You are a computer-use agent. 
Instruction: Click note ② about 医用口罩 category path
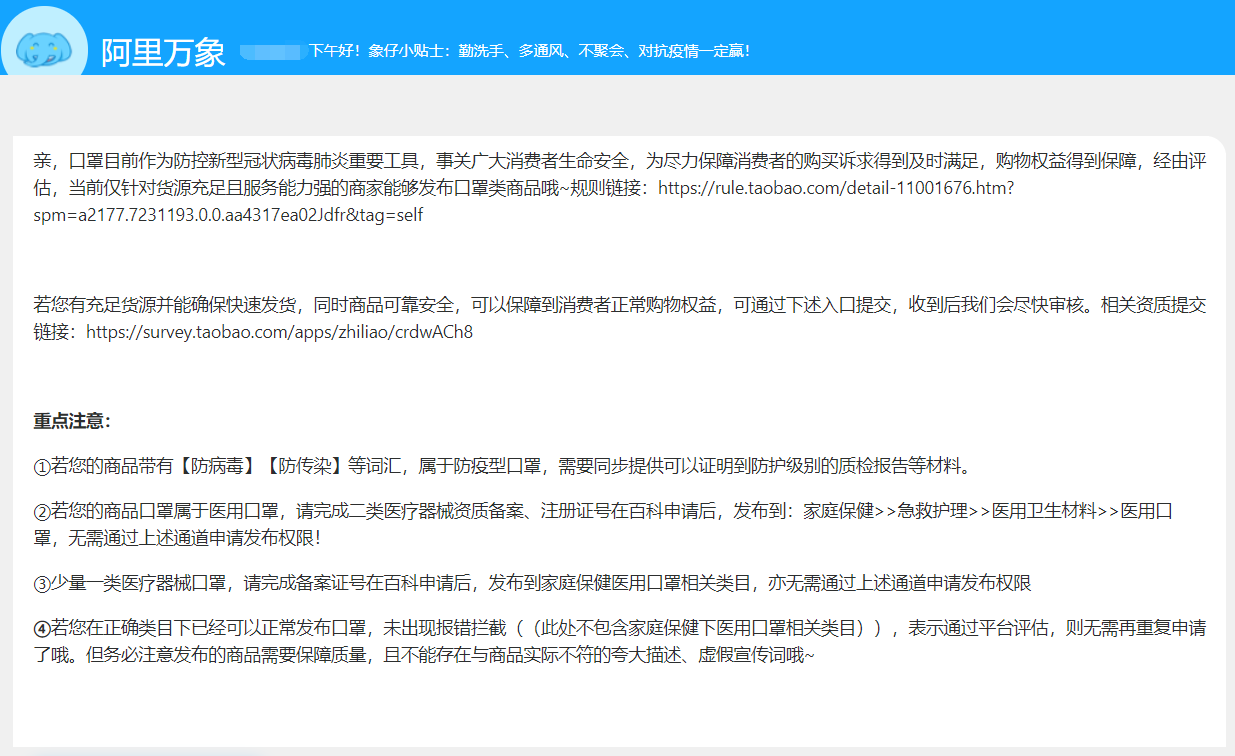coord(603,524)
